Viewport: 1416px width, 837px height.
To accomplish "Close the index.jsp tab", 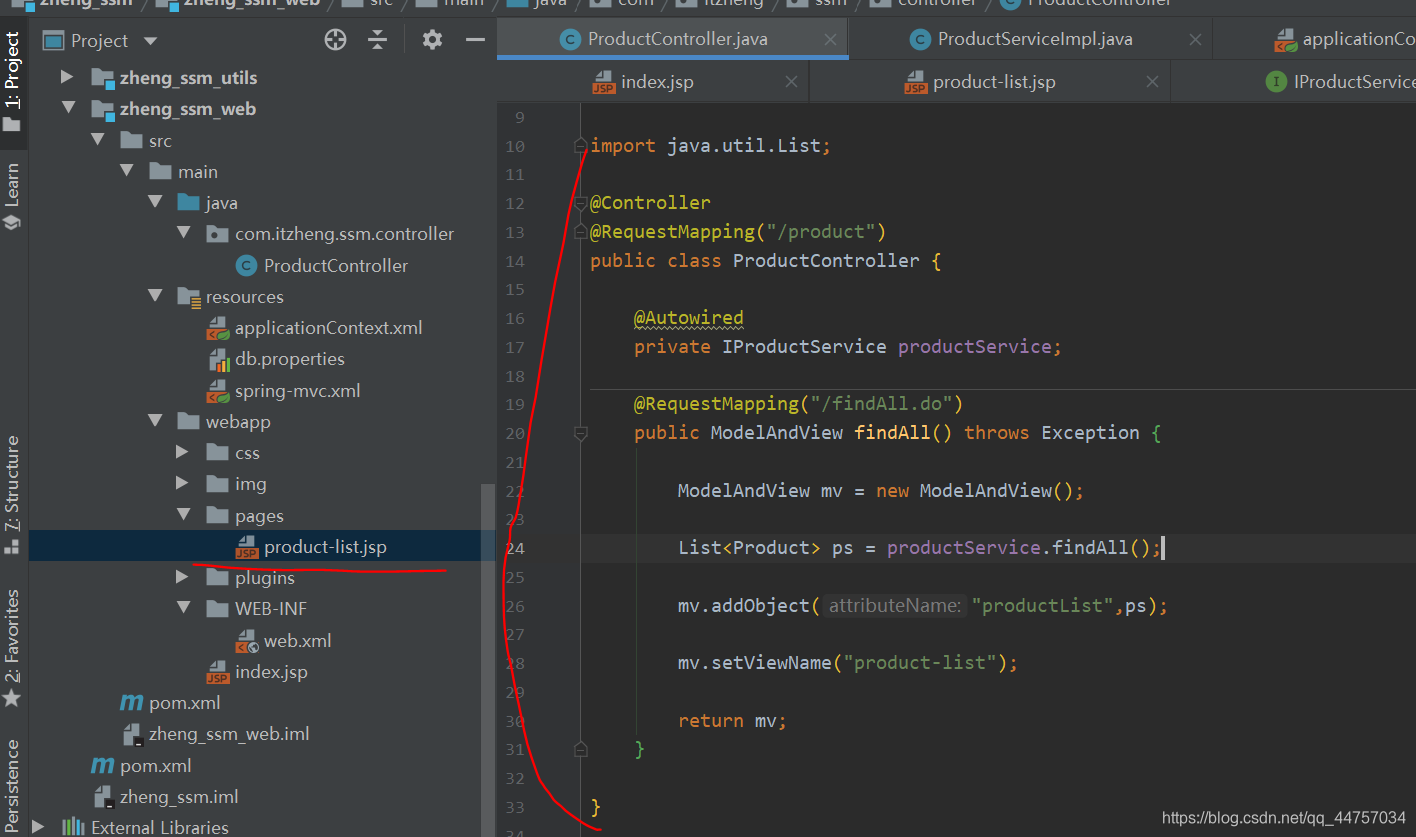I will pyautogui.click(x=791, y=82).
